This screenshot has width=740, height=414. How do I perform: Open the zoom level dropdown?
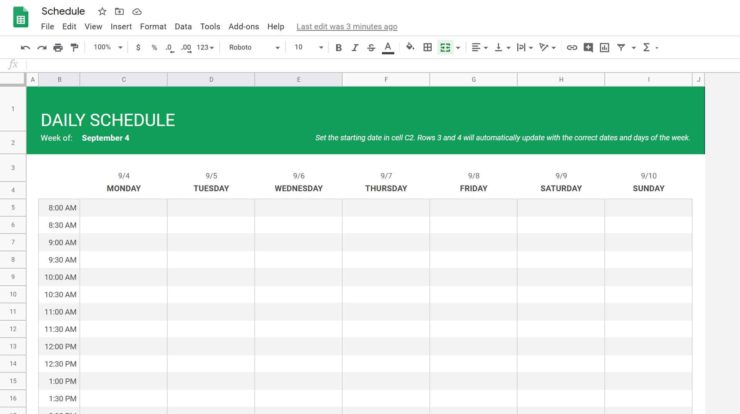tap(108, 48)
